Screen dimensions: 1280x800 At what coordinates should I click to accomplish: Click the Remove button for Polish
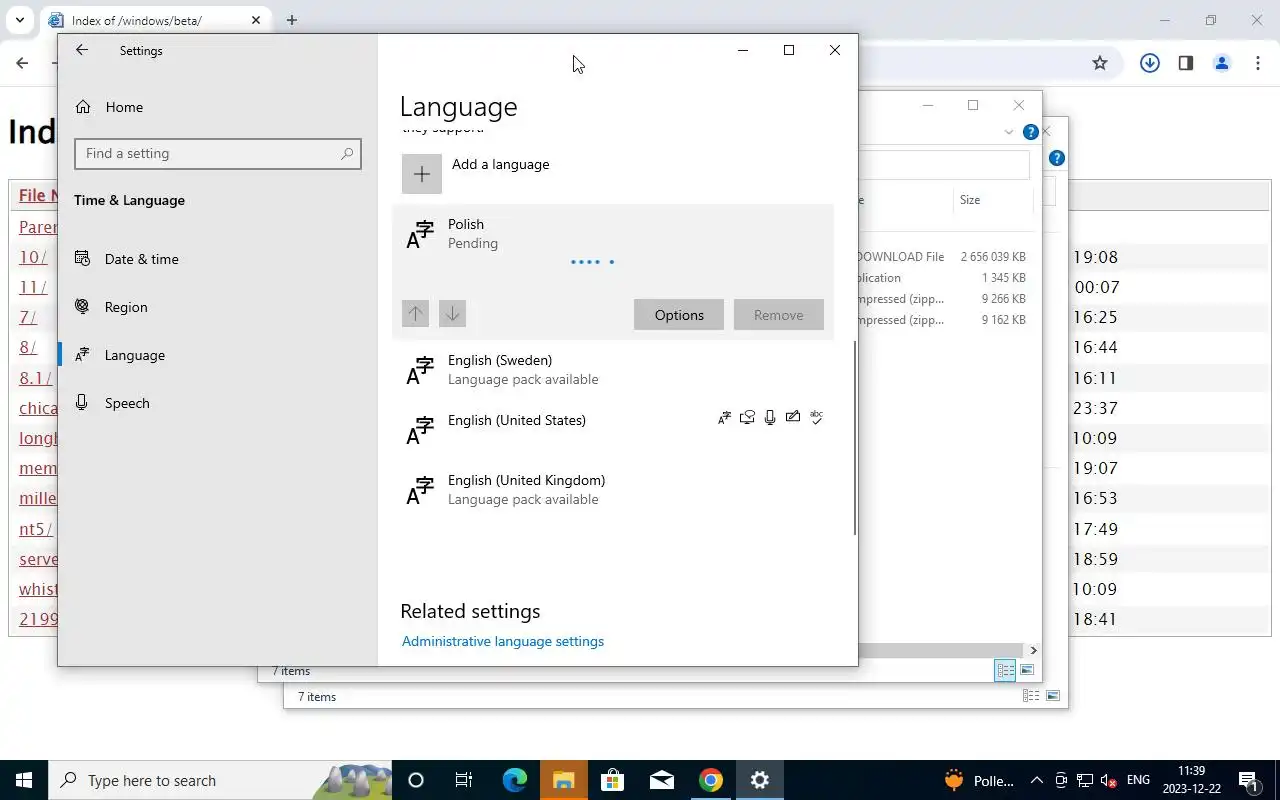778,315
